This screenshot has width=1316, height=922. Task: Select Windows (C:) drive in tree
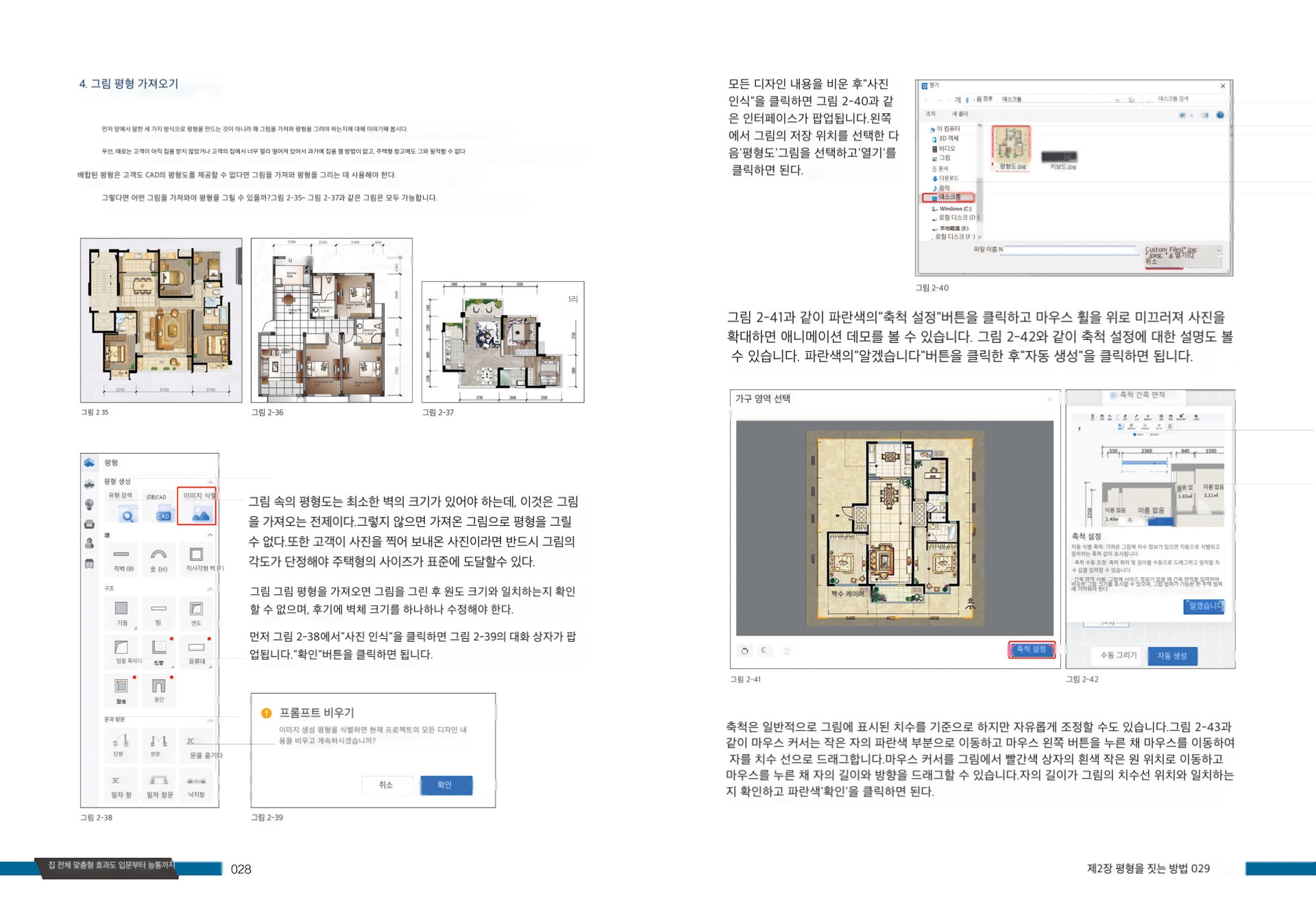(953, 208)
